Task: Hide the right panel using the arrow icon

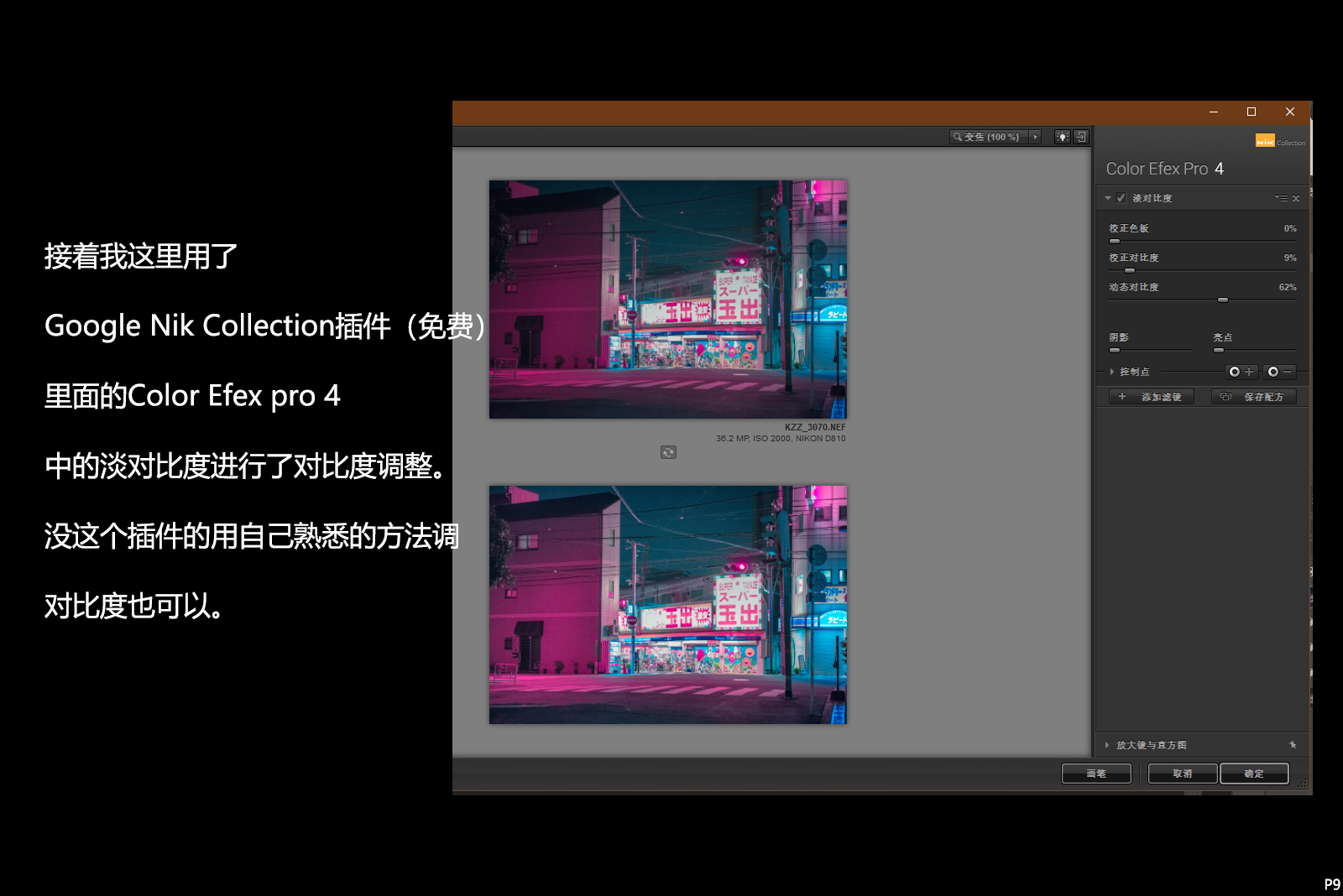Action: click(1081, 137)
